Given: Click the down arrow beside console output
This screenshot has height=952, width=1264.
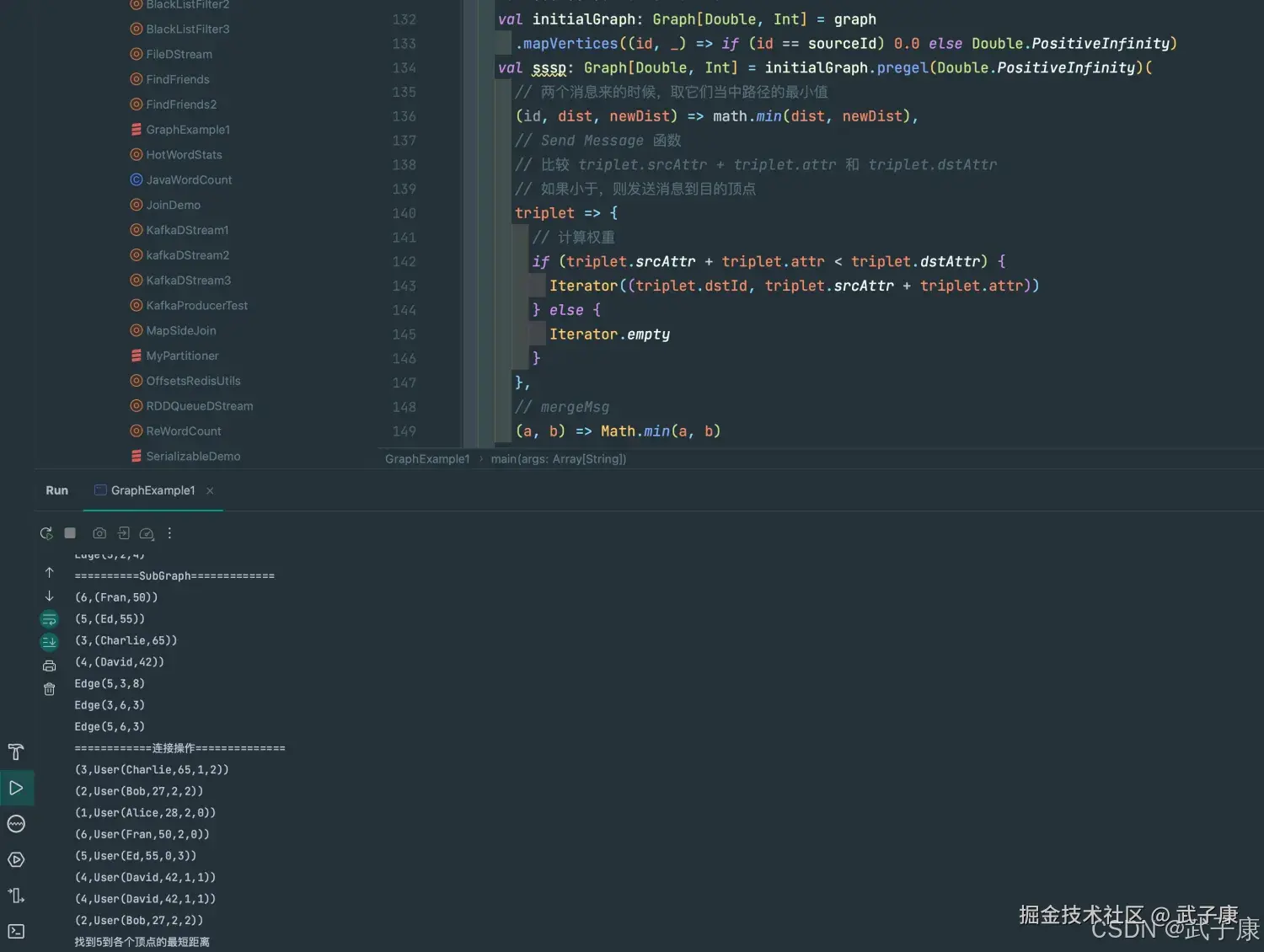Looking at the screenshot, I should [49, 596].
